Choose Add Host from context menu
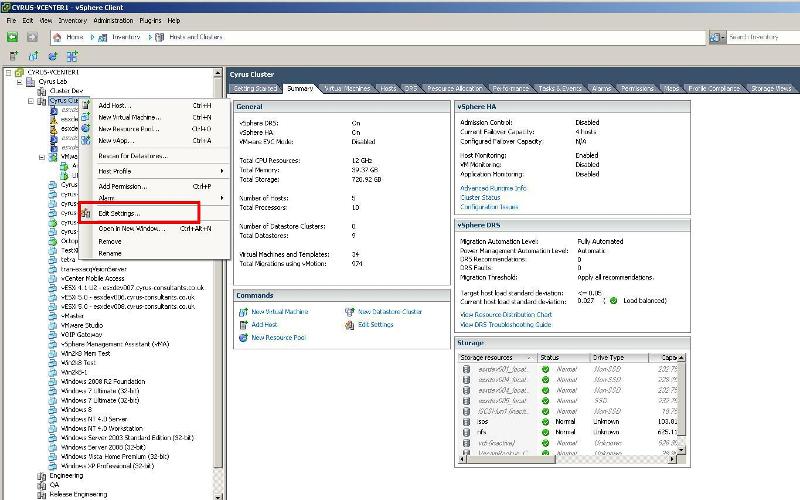 154,106
